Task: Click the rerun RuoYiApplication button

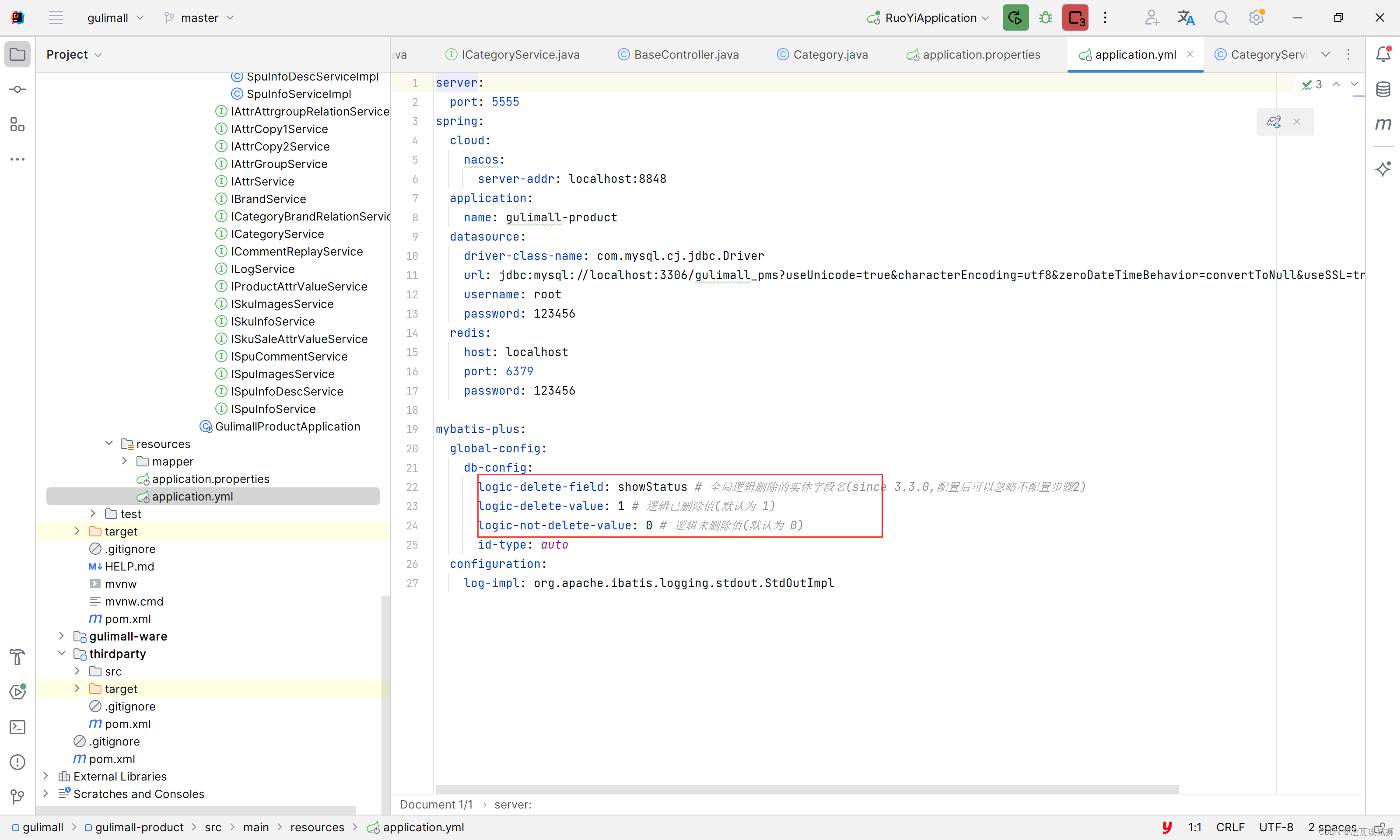Action: click(1015, 17)
